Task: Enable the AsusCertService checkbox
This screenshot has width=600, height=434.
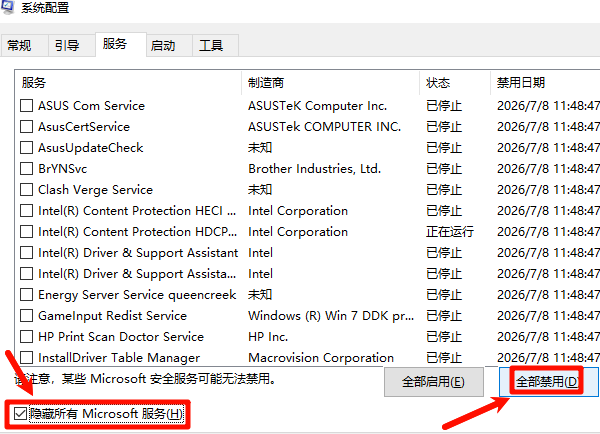Action: pos(26,127)
